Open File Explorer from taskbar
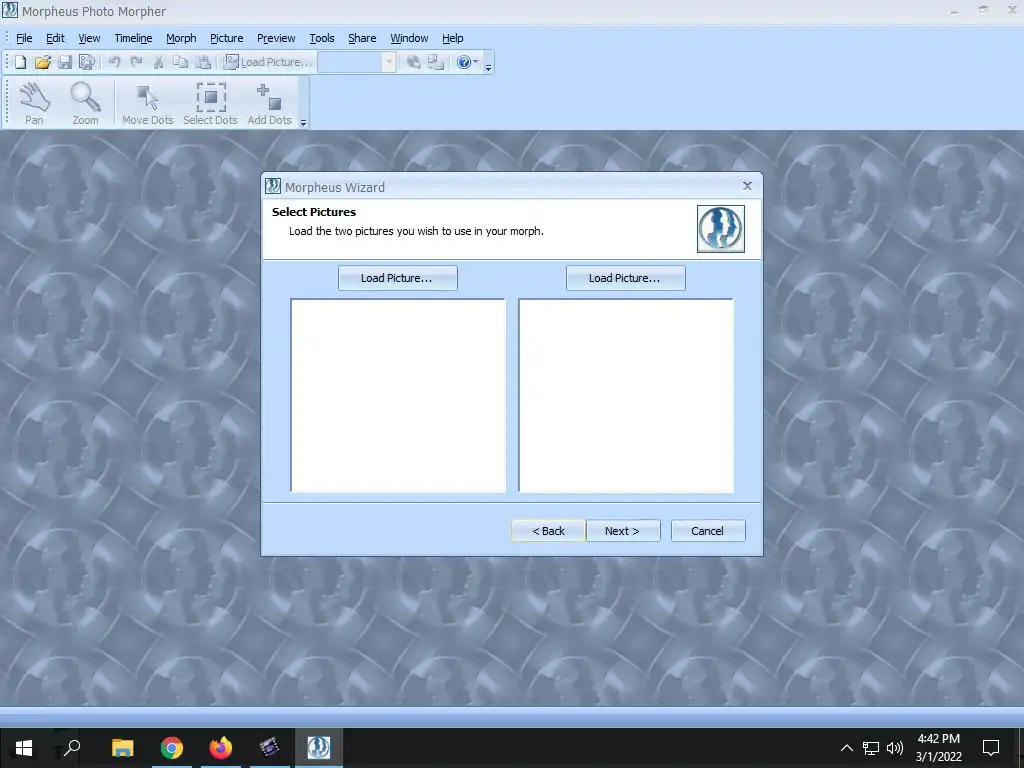The width and height of the screenshot is (1024, 768). 122,748
